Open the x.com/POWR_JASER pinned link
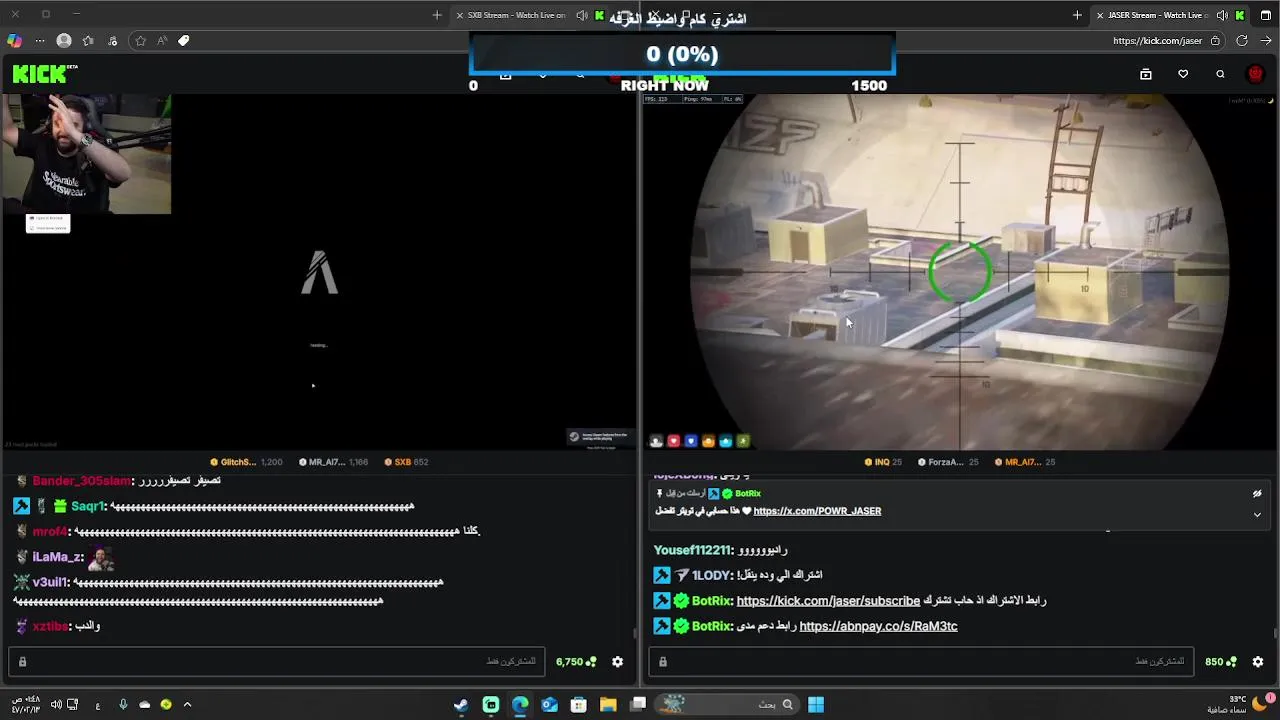The height and width of the screenshot is (720, 1280). (x=817, y=511)
